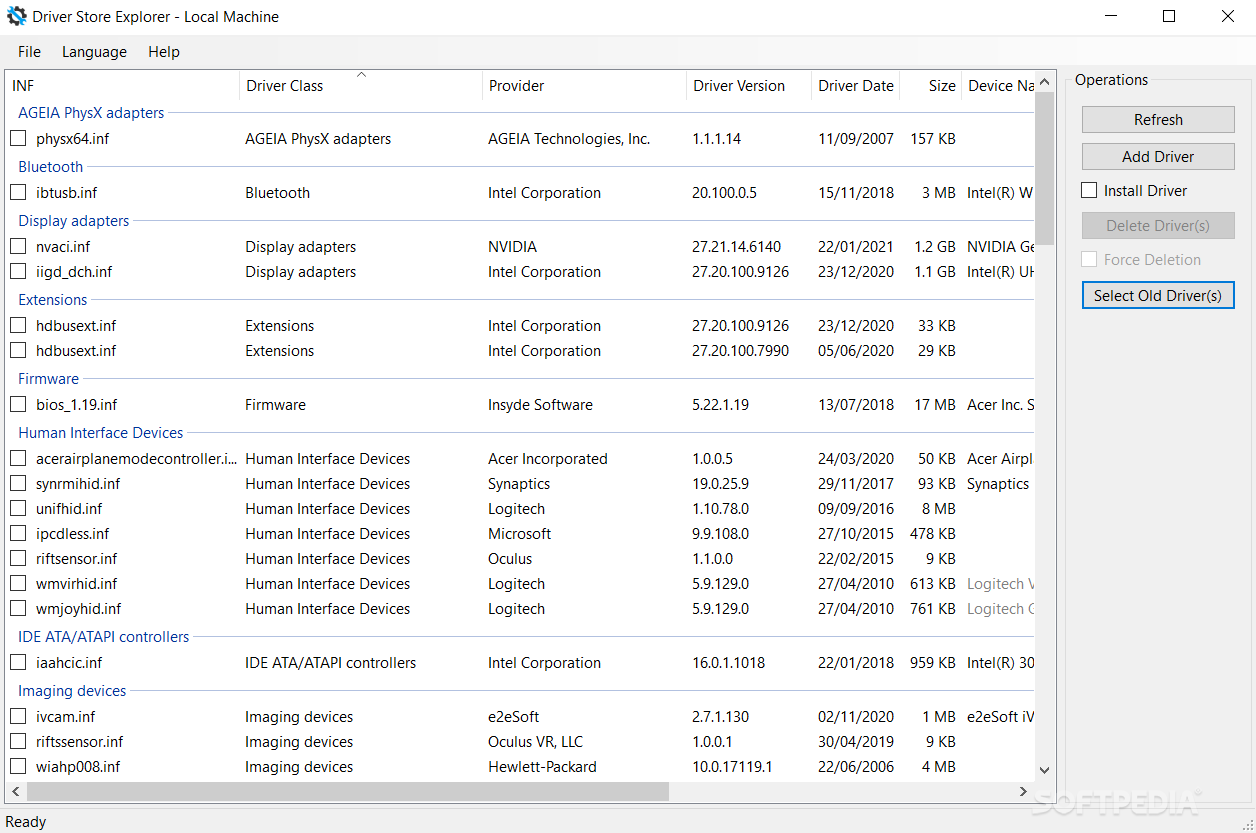Click the horizontal scrollbar thumb
This screenshot has height=833, width=1256.
click(x=348, y=791)
